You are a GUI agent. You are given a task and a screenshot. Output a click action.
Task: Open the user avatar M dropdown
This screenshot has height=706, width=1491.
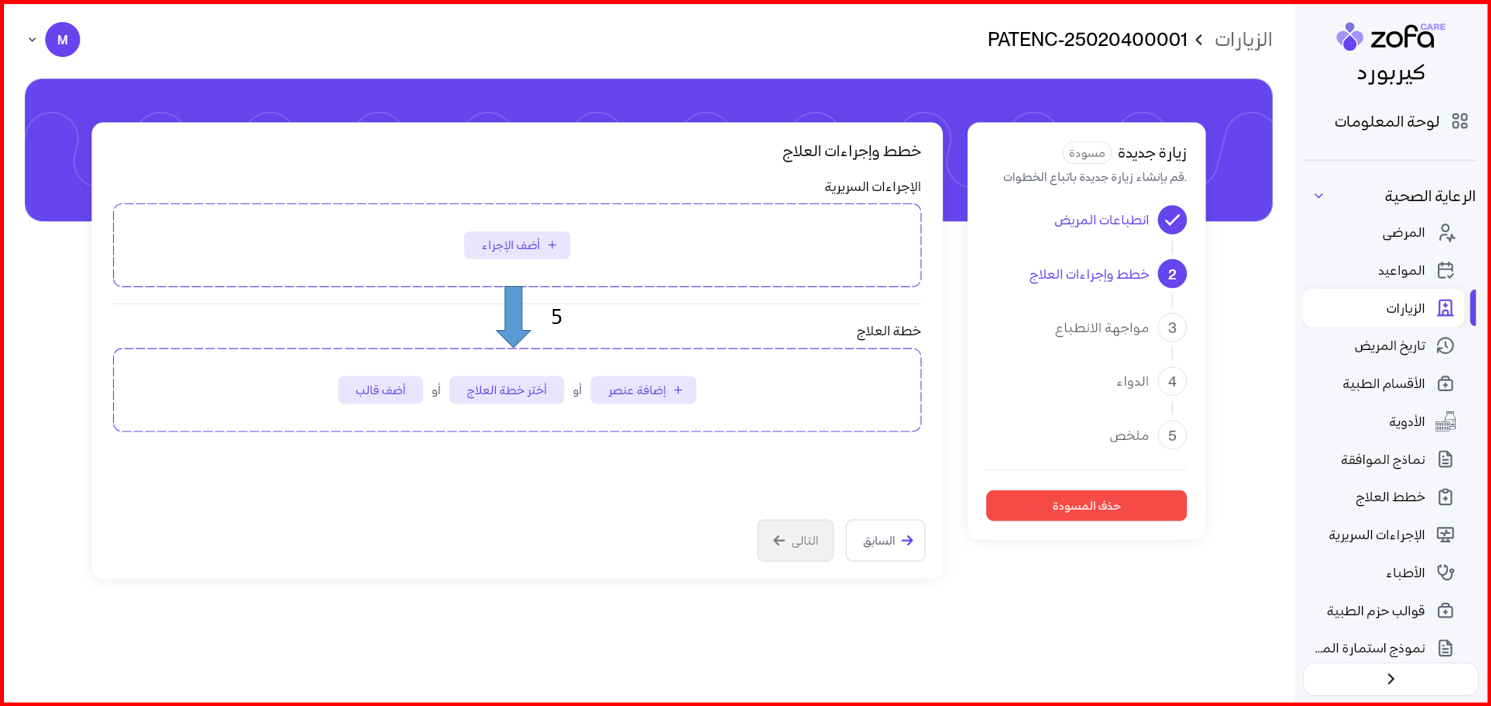tap(33, 40)
